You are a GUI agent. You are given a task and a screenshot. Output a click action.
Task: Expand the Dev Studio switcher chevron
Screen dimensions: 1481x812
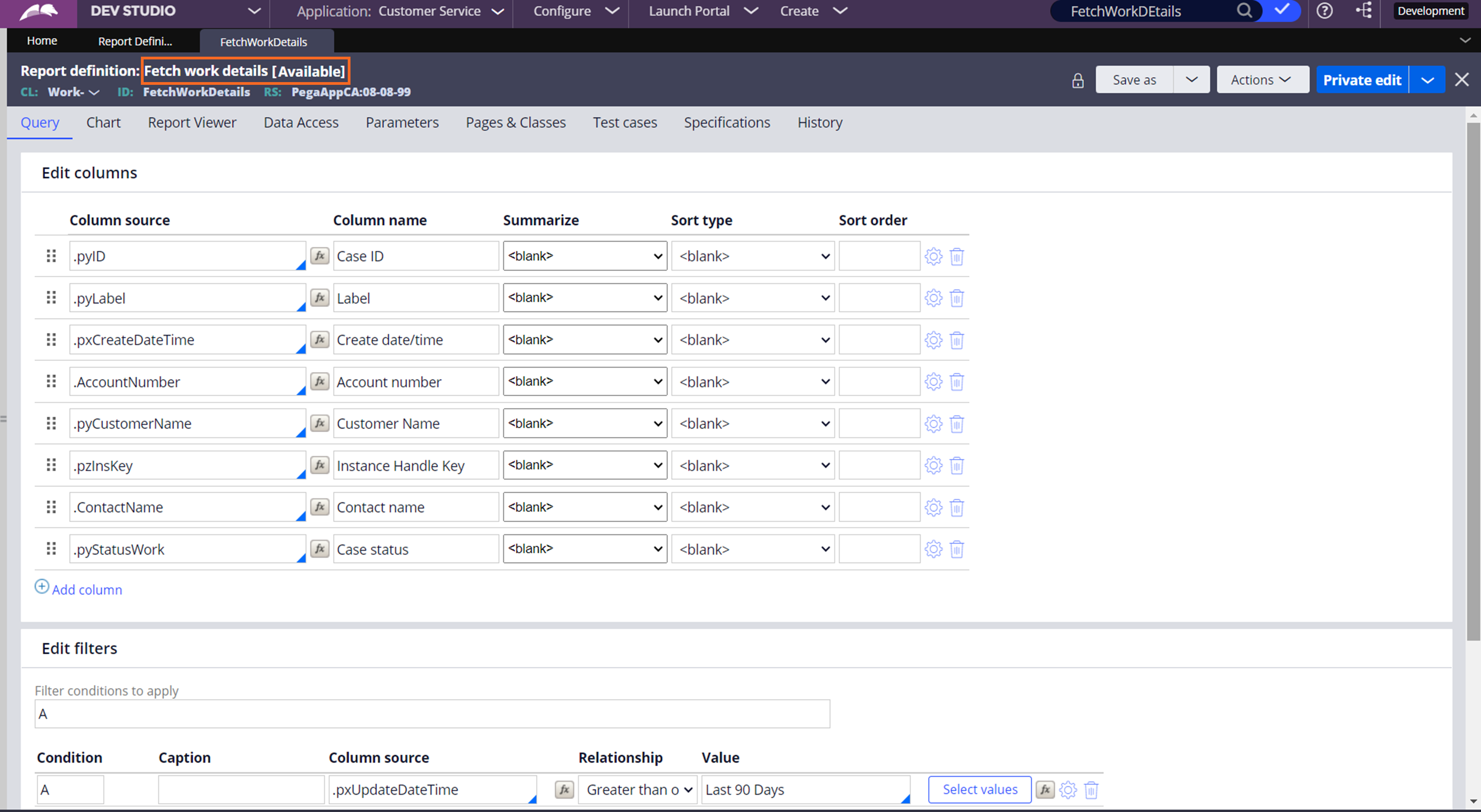click(x=254, y=11)
